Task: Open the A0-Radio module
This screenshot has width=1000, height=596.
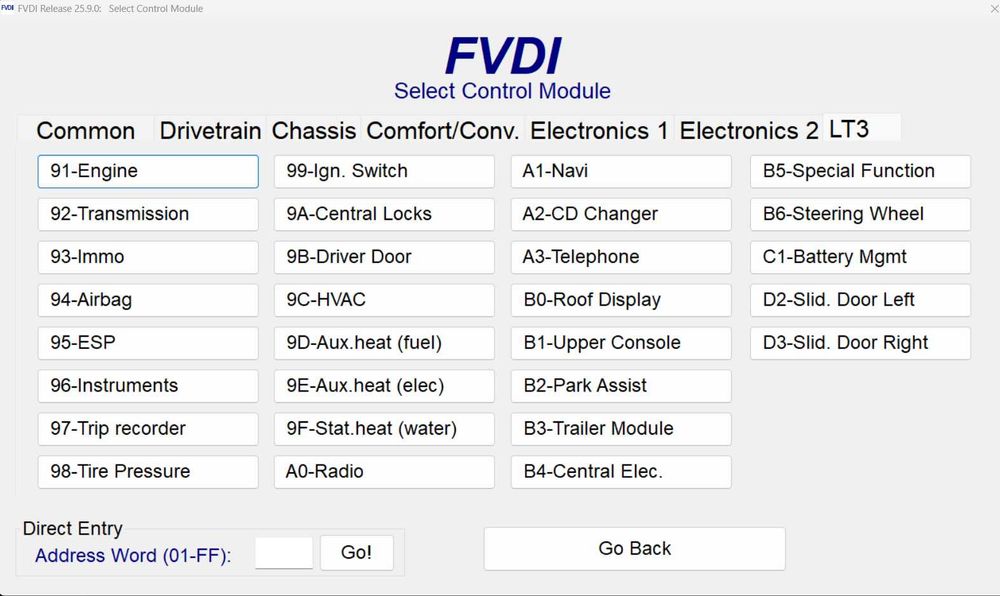Action: (x=384, y=472)
